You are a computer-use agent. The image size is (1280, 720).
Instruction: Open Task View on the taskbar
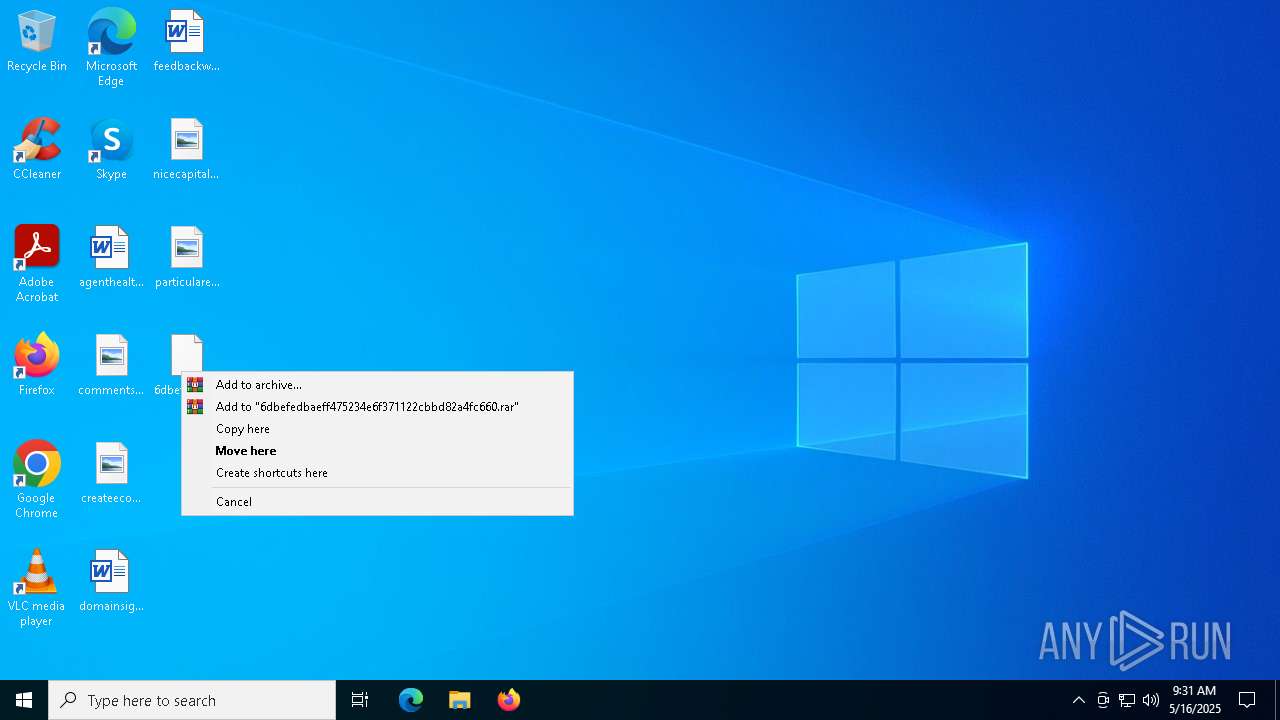(x=360, y=700)
